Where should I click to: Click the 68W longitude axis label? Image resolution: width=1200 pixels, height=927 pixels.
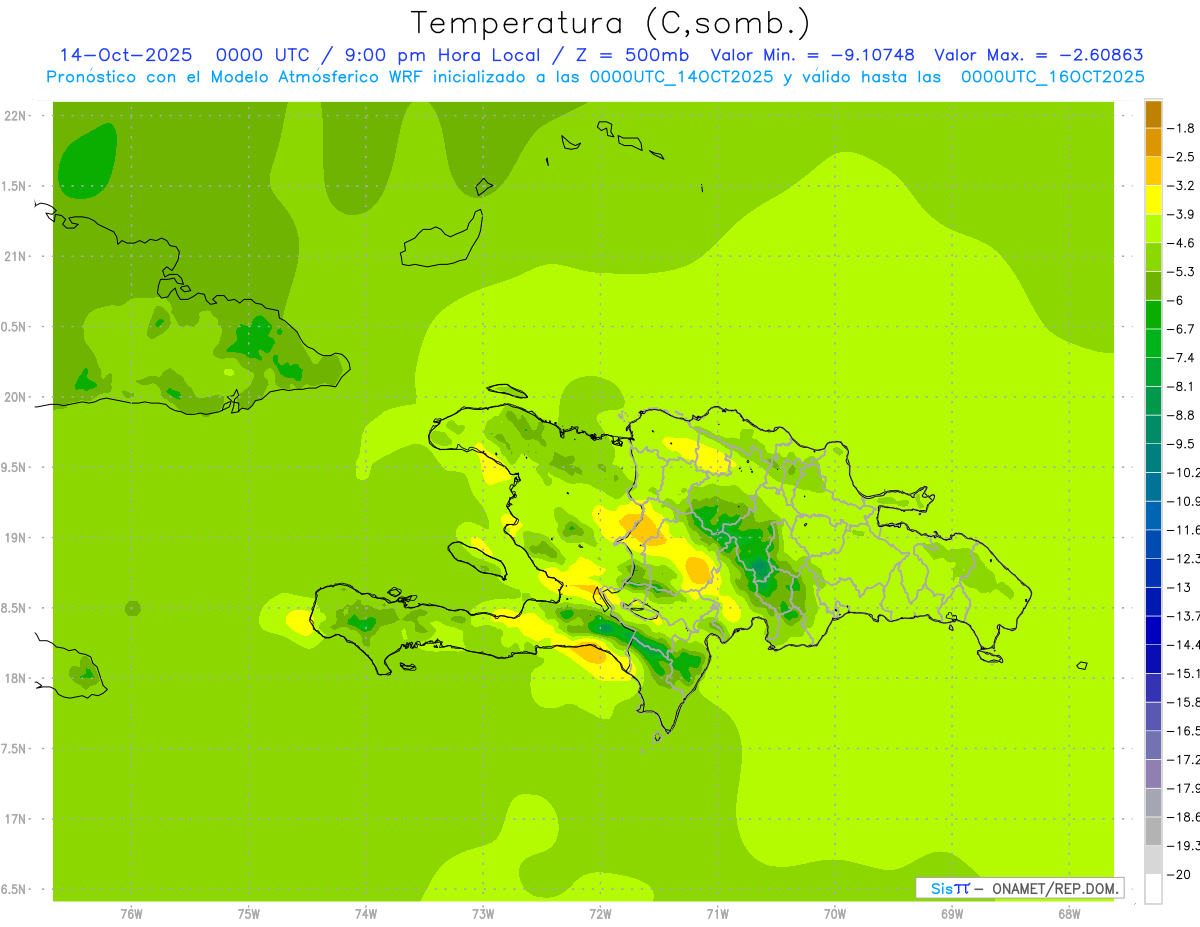1069,914
